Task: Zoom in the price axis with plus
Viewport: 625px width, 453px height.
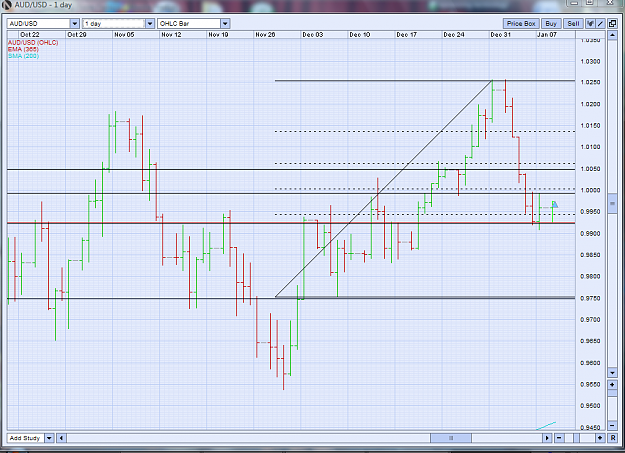Action: point(613,384)
